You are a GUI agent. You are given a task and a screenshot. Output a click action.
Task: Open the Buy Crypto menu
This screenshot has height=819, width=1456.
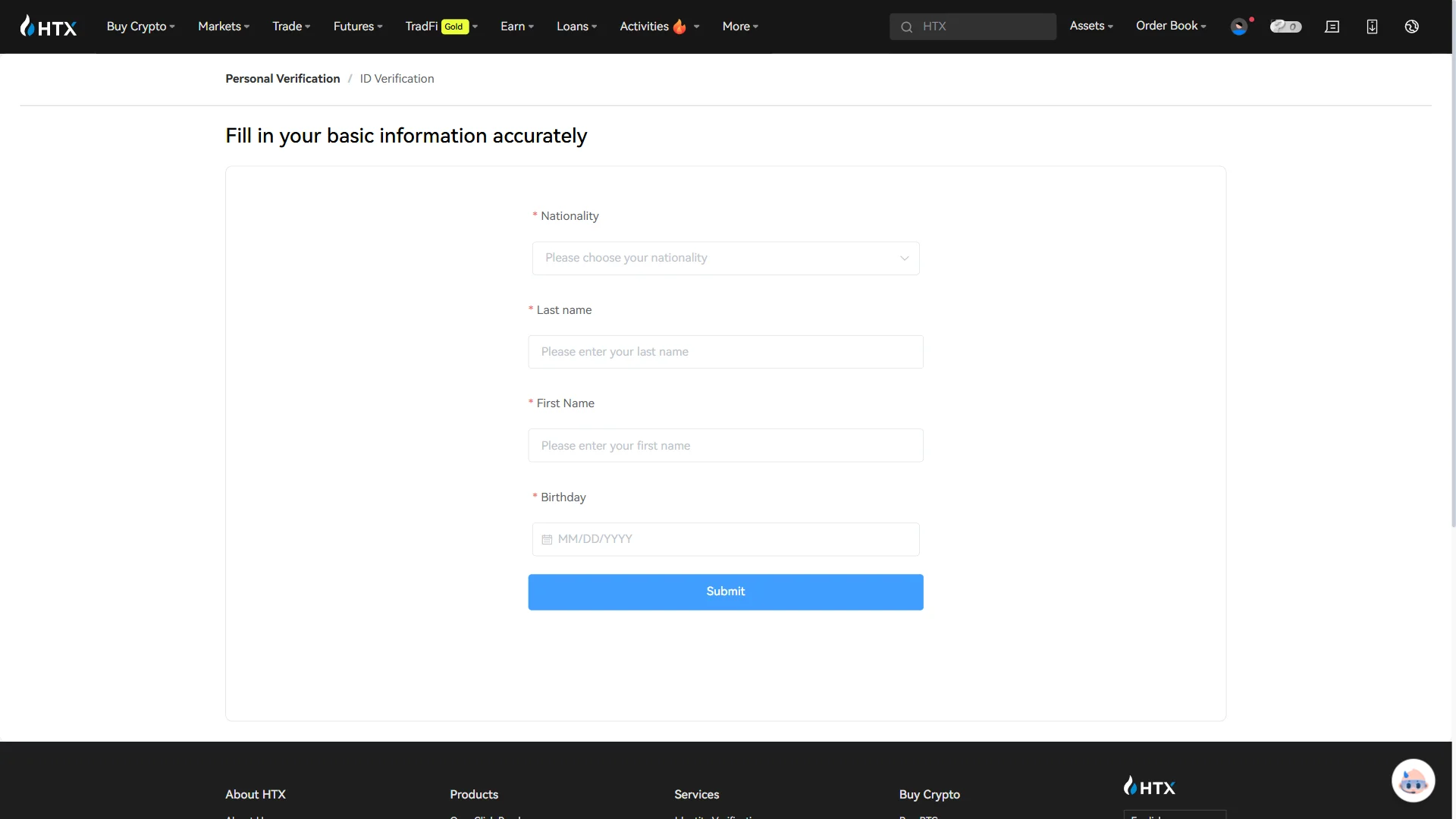[x=140, y=27]
